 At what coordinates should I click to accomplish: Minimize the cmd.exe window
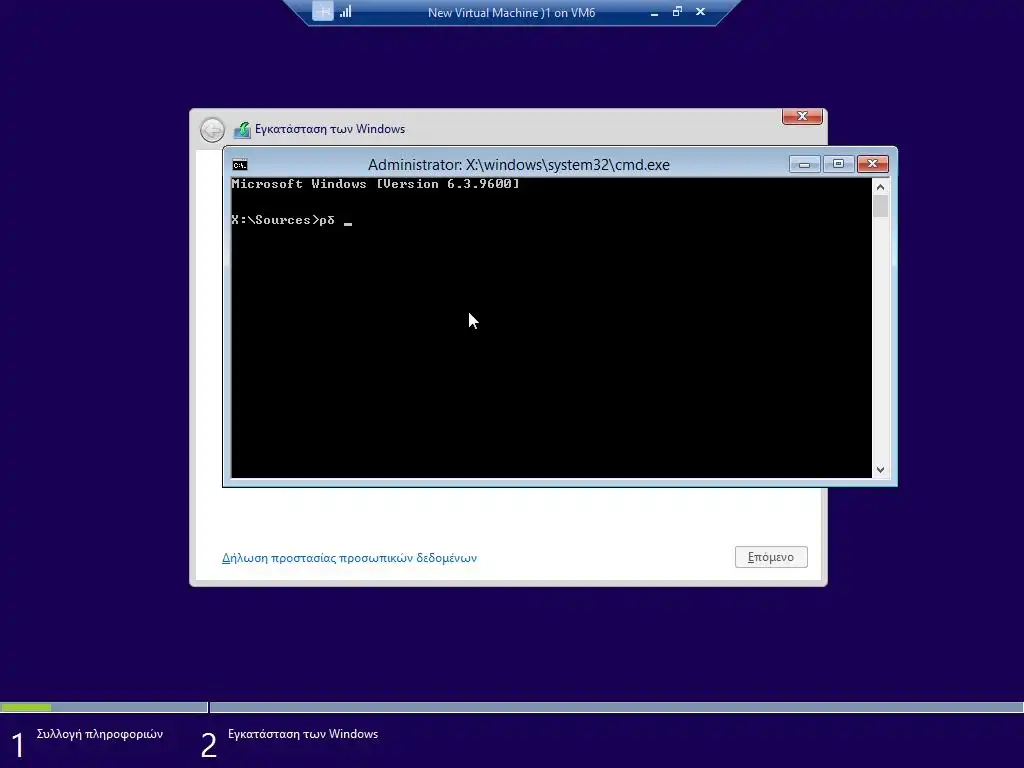pyautogui.click(x=805, y=164)
